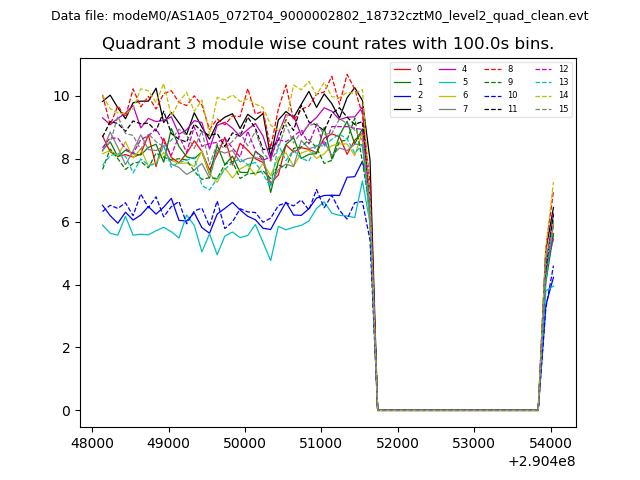Click the gray solid legend line for module 7

[x=447, y=108]
